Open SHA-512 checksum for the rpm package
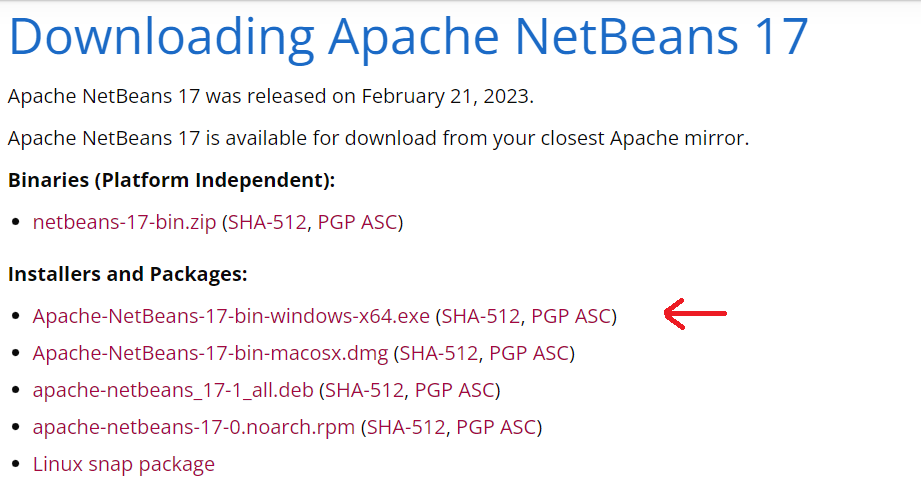This screenshot has height=494, width=921. [407, 427]
